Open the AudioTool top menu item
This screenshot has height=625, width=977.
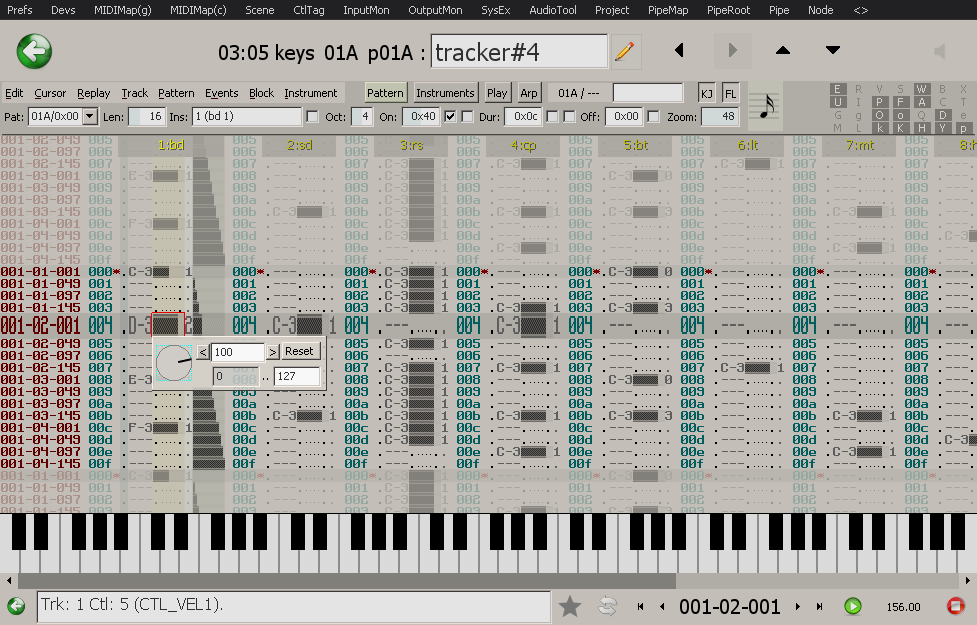(552, 10)
